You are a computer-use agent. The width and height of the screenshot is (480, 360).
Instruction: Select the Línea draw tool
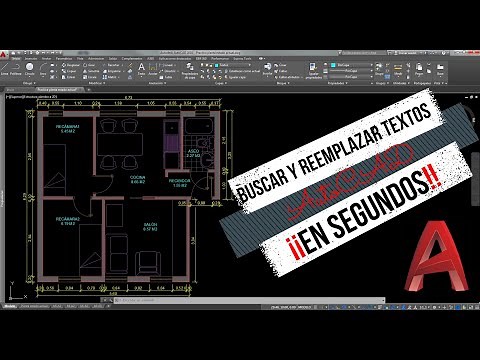pos(4,69)
